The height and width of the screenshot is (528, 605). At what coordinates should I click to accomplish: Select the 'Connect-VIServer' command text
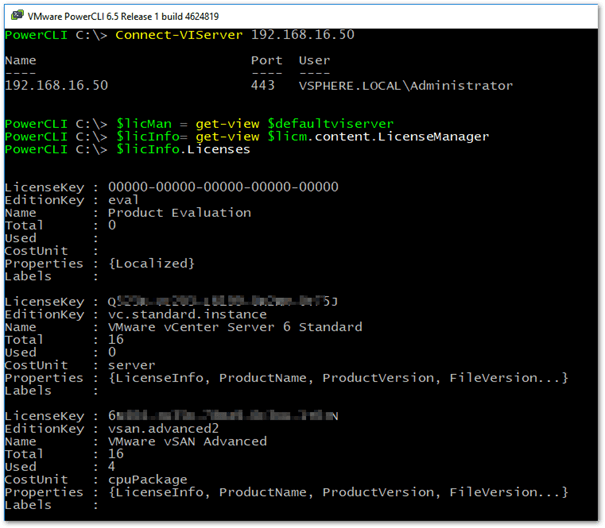tap(179, 35)
